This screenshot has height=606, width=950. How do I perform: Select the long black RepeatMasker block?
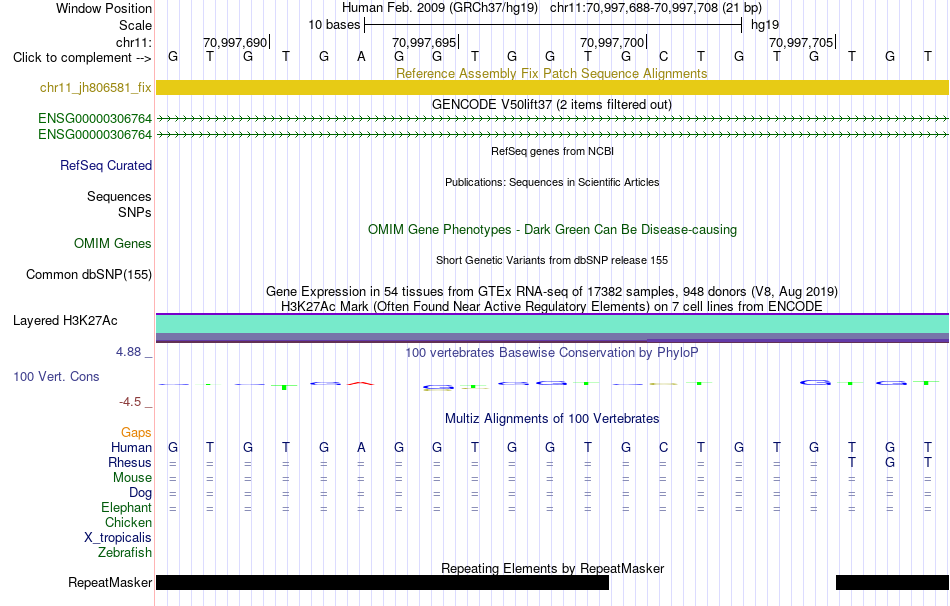[x=382, y=582]
